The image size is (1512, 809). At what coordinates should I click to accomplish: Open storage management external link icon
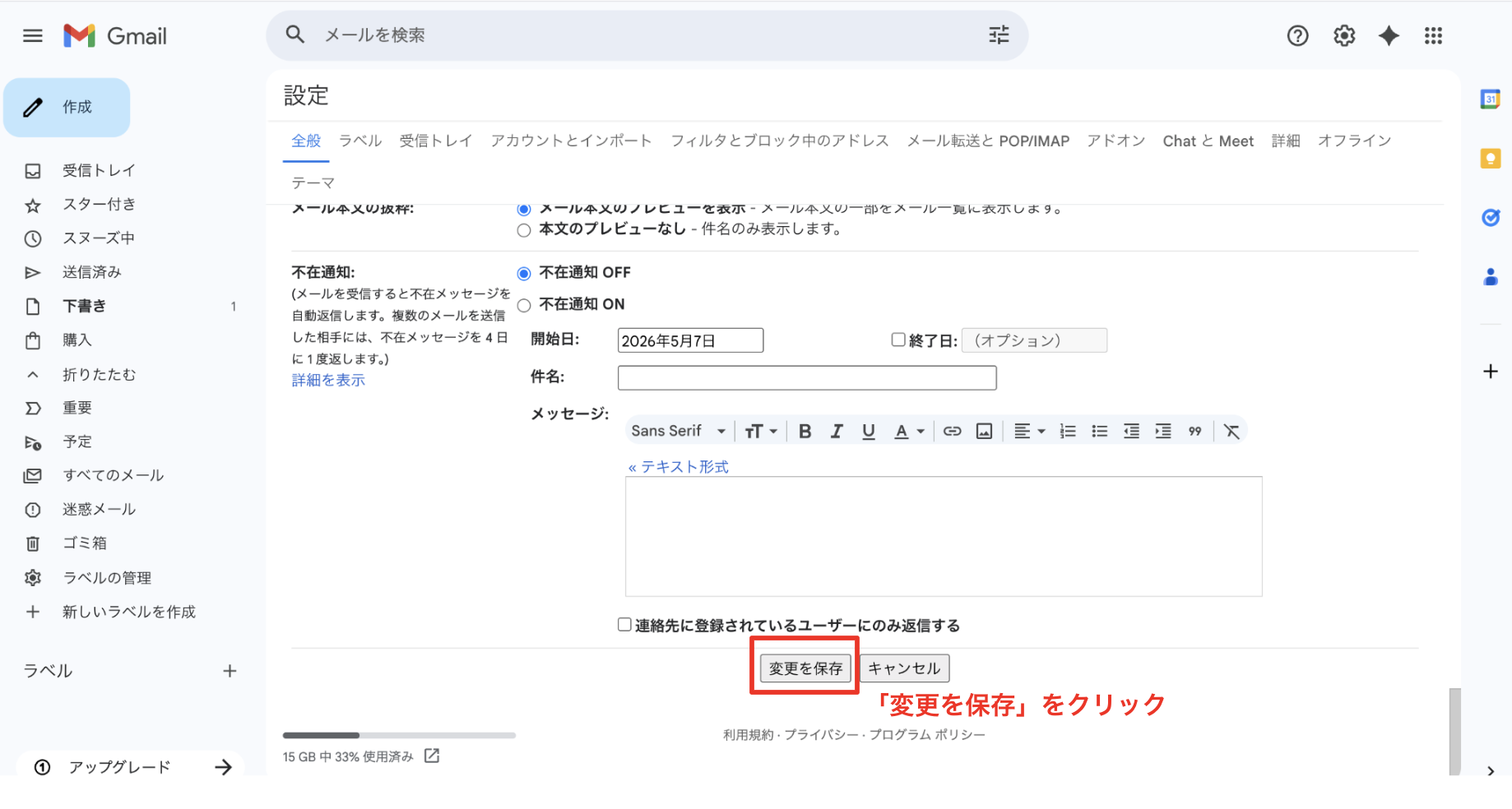432,756
